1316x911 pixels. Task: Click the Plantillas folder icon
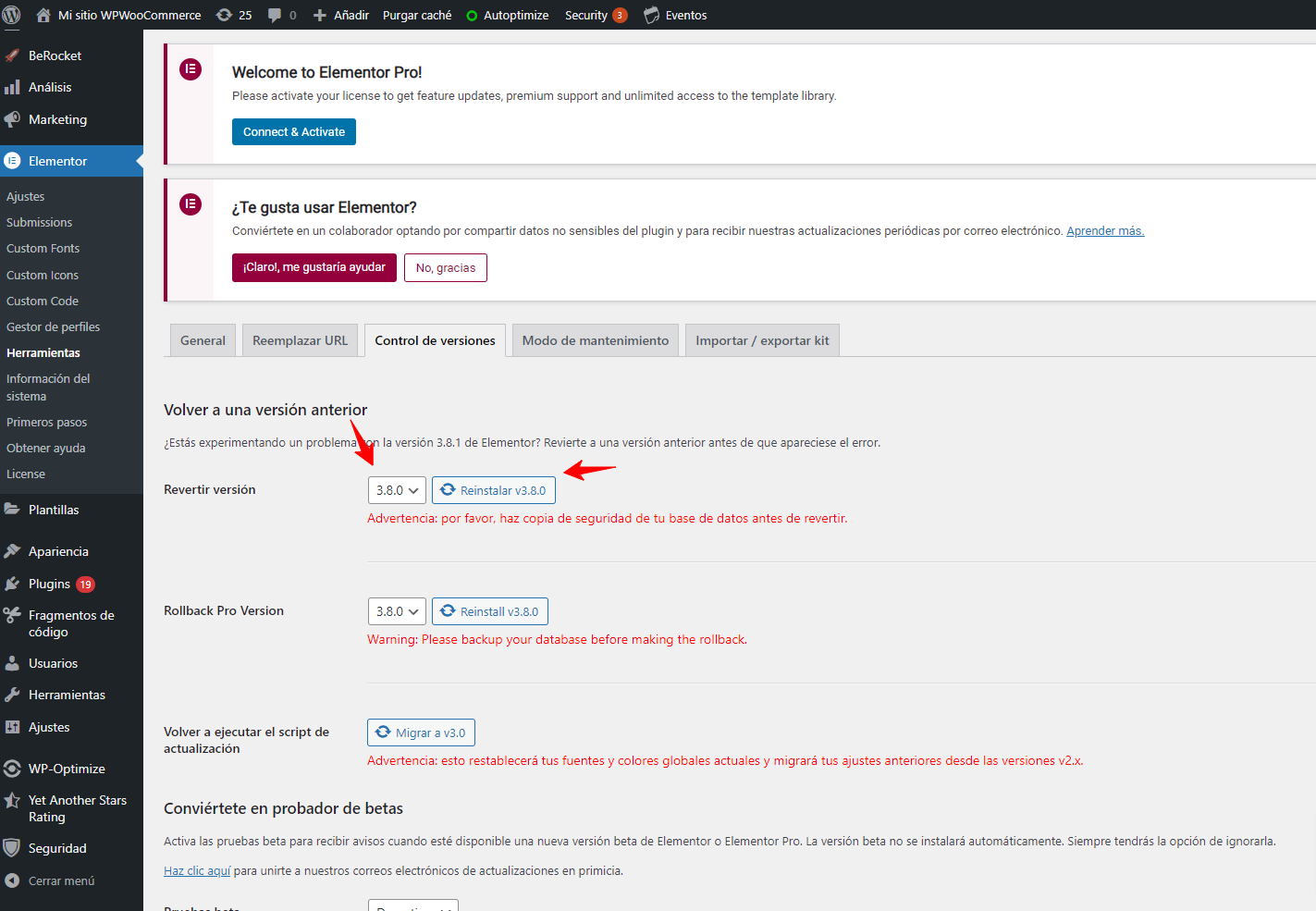(12, 510)
